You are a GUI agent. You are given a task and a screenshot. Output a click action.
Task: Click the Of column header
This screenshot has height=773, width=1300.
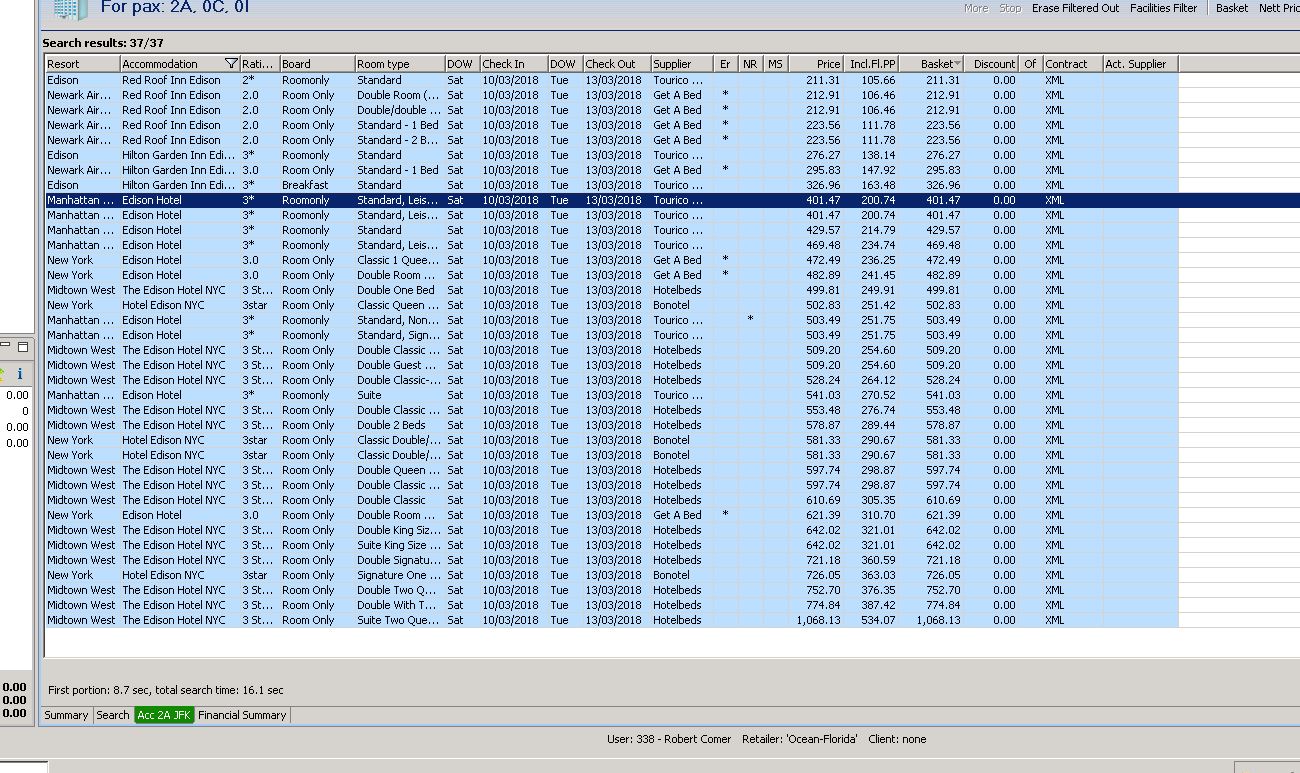[1030, 64]
